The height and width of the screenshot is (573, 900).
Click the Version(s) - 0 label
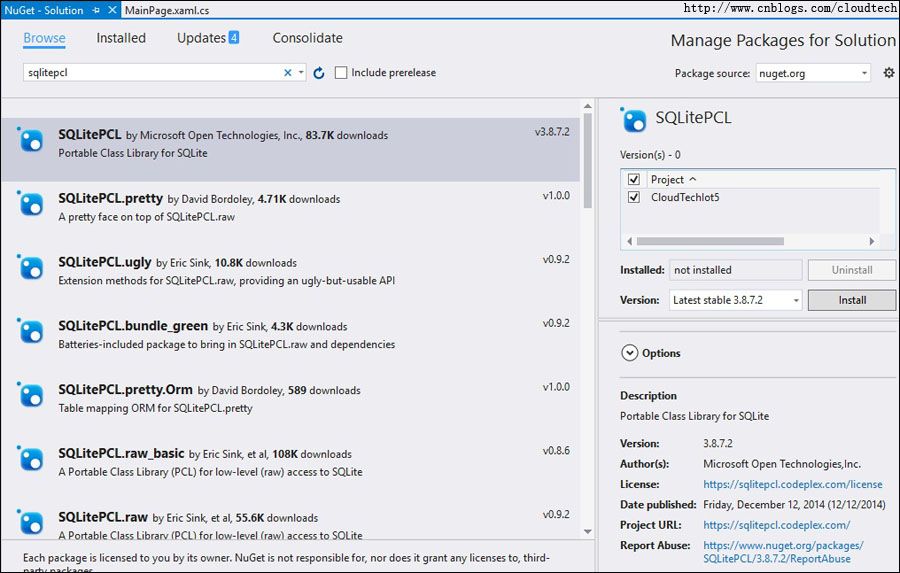(650, 154)
